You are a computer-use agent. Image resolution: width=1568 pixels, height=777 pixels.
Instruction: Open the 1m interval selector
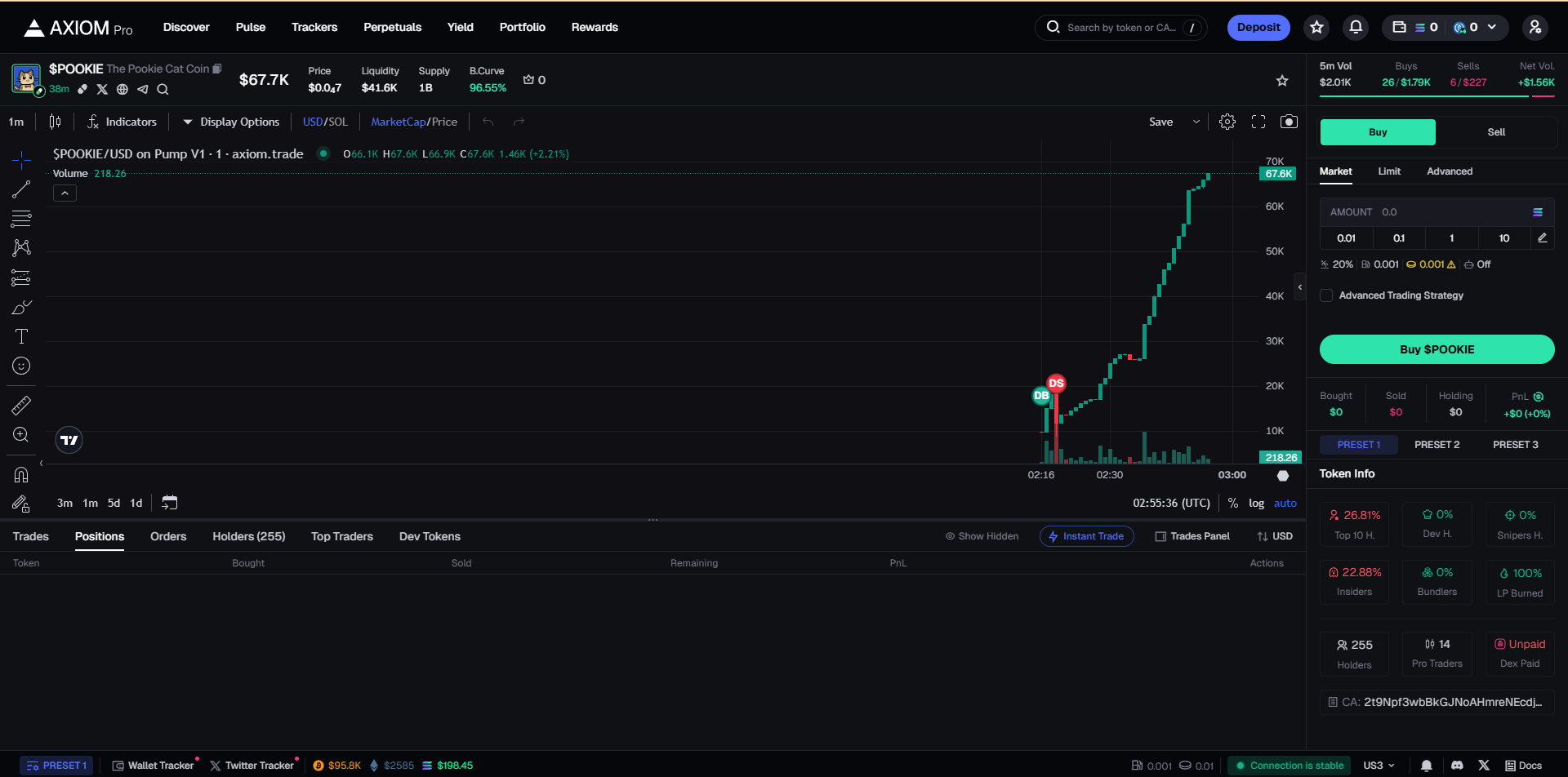click(16, 122)
